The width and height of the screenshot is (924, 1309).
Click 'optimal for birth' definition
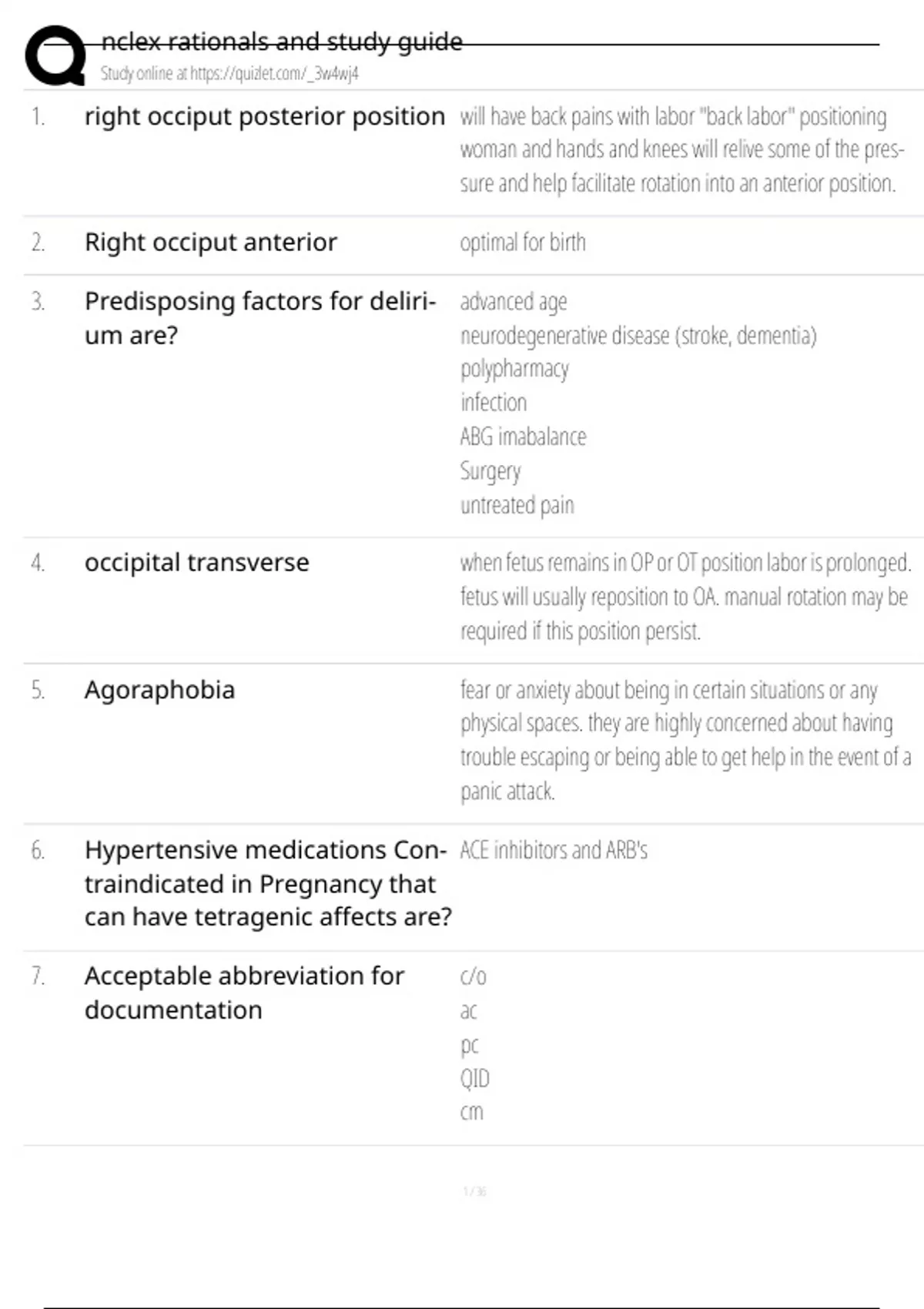523,243
